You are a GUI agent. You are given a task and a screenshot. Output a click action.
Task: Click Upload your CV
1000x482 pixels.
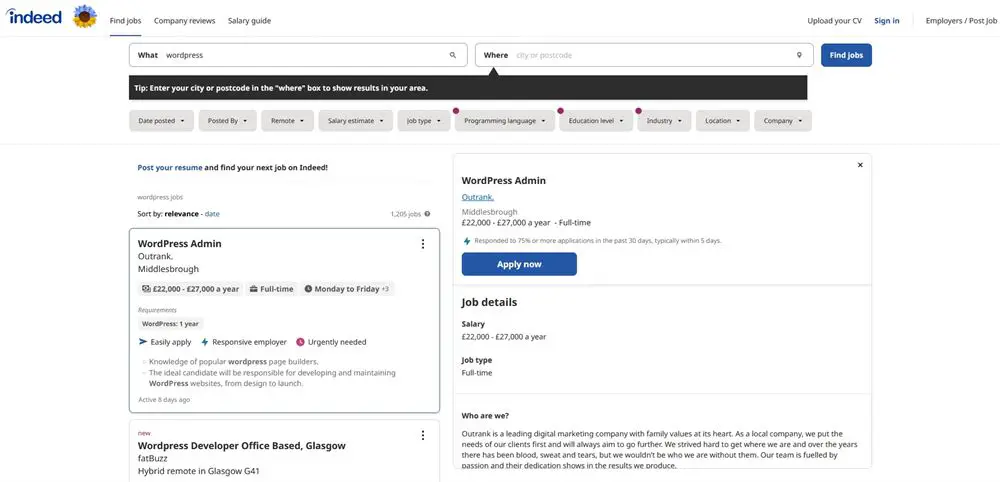(834, 20)
